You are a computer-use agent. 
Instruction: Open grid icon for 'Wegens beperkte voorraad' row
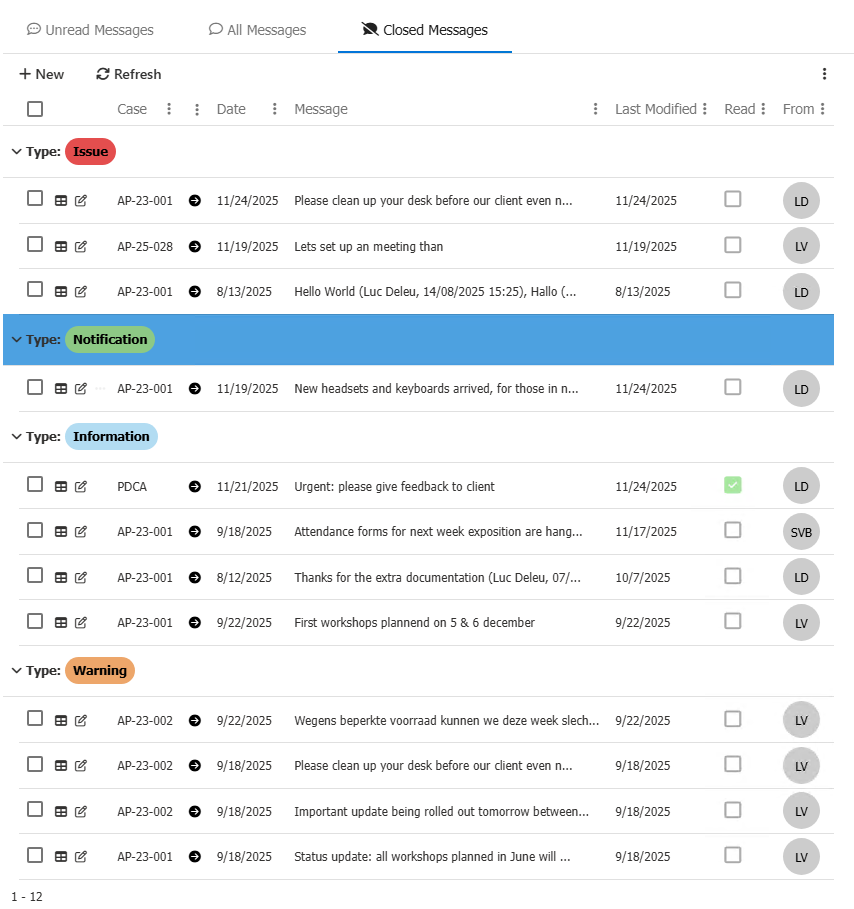[61, 721]
